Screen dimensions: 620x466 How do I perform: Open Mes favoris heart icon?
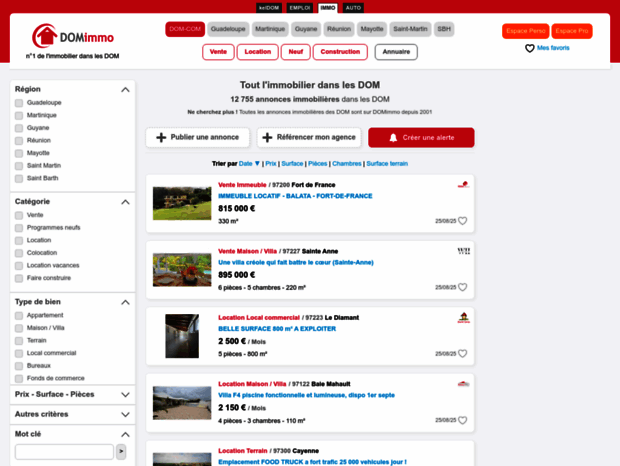pos(530,48)
